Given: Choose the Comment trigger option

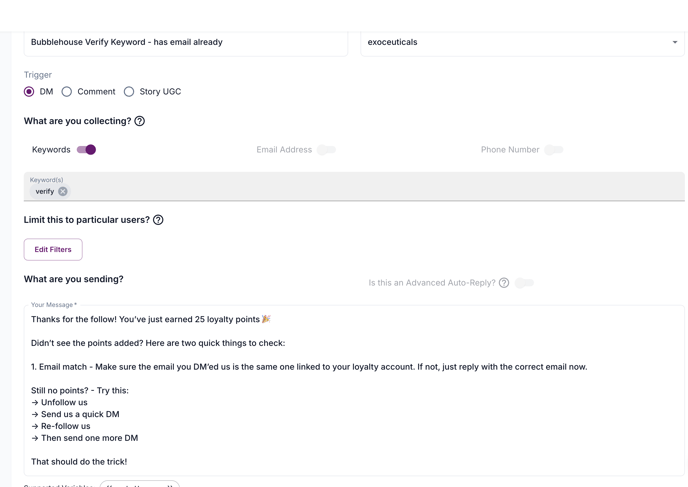Looking at the screenshot, I should (x=67, y=92).
